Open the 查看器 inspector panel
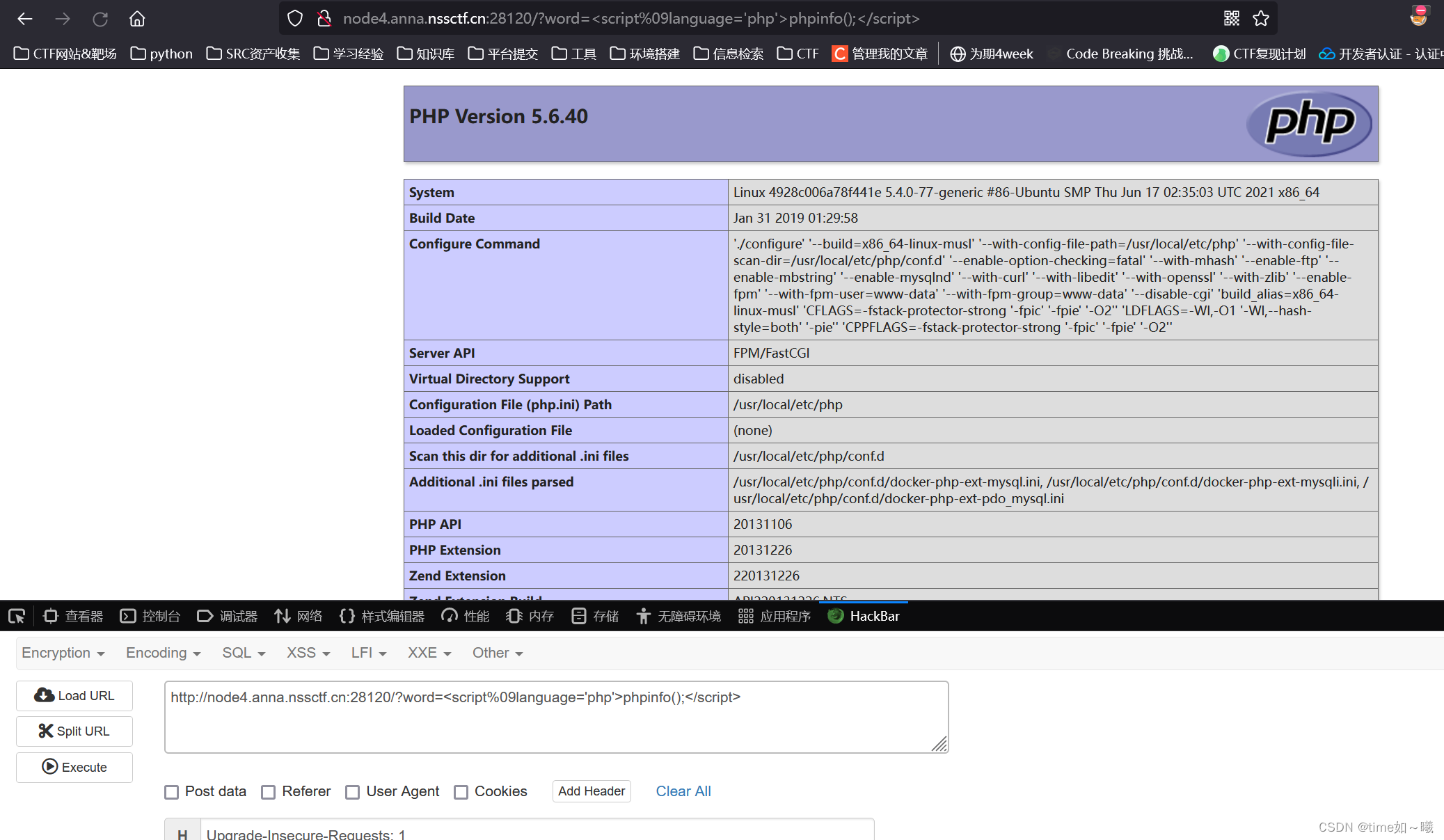The height and width of the screenshot is (840, 1444). [x=73, y=616]
